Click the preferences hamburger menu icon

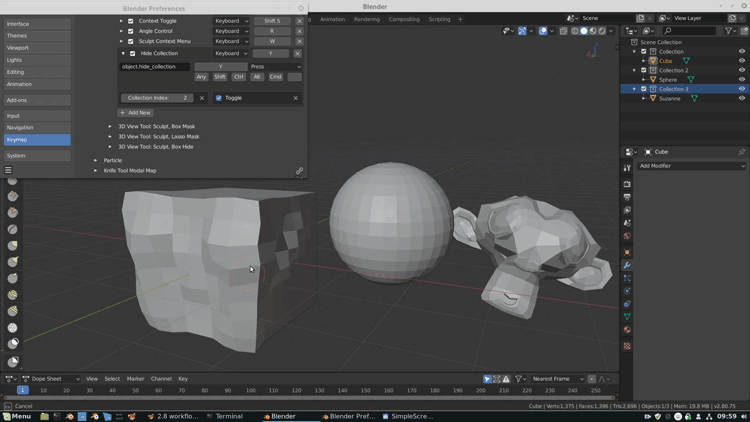tap(8, 171)
